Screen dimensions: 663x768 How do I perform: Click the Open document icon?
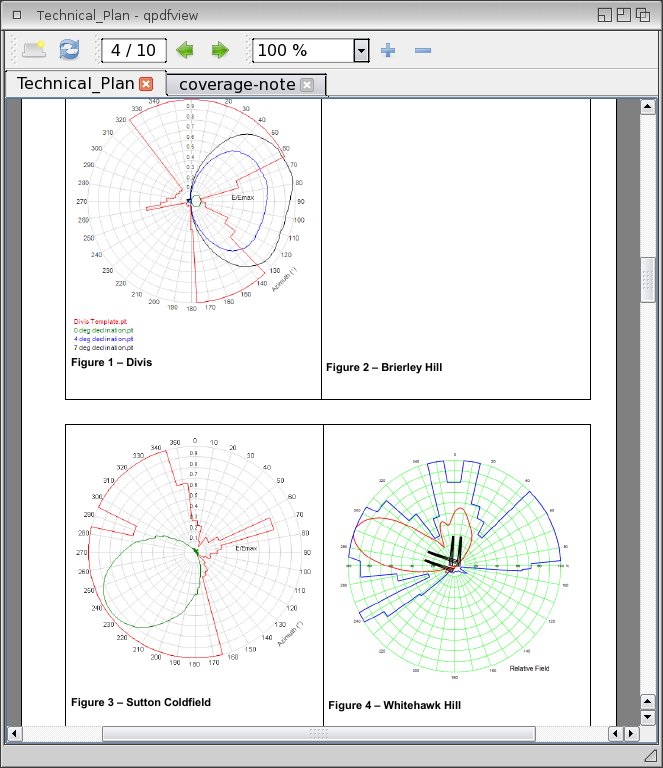pyautogui.click(x=34, y=50)
